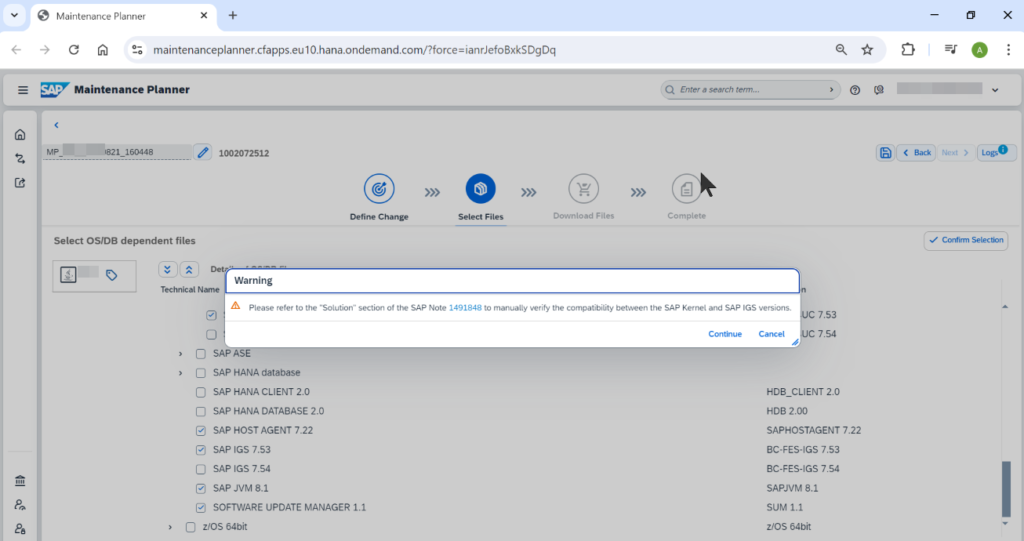The image size is (1024, 541).
Task: Click the Back button
Action: point(916,153)
